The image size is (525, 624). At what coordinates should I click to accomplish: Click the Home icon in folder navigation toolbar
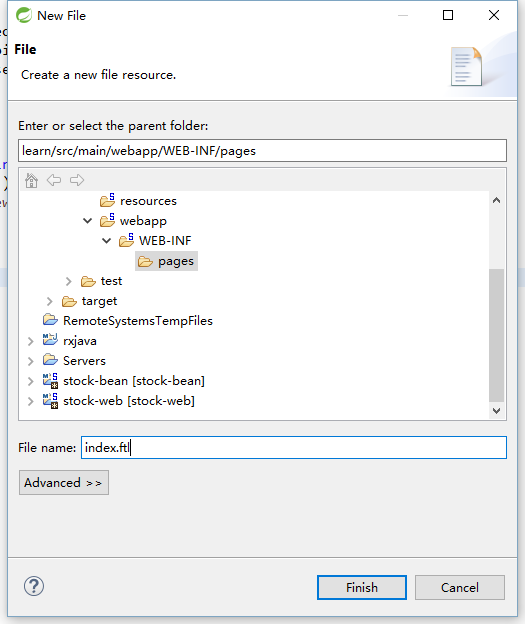click(x=31, y=180)
